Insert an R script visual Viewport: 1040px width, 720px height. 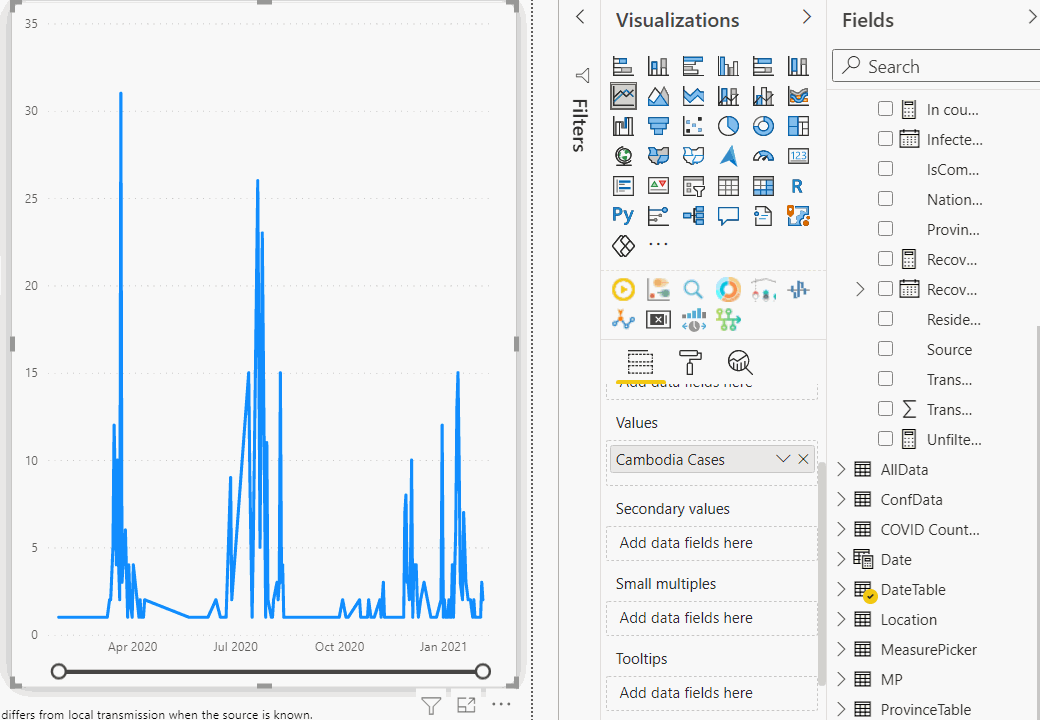798,186
